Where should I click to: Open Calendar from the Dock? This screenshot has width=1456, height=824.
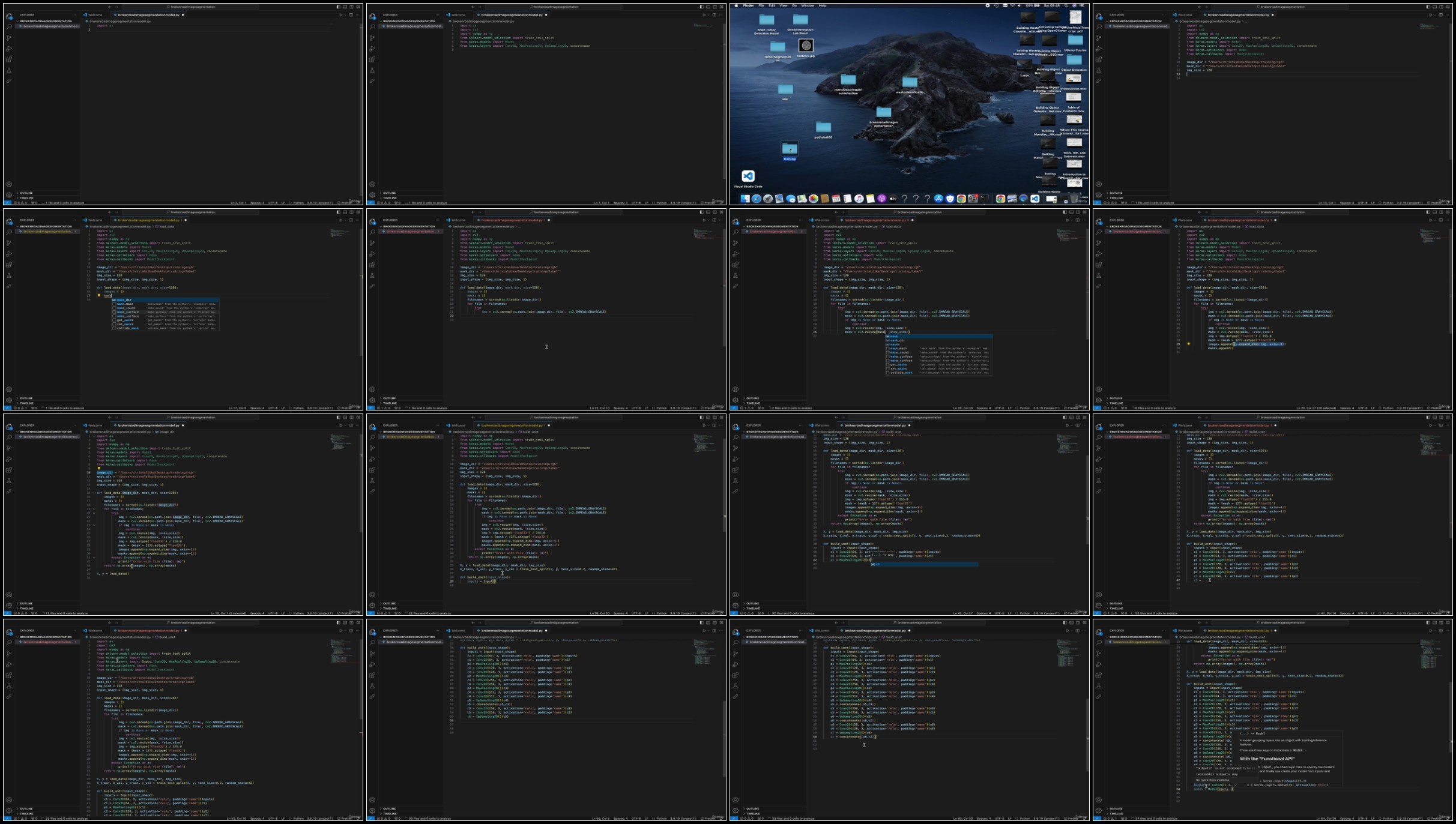(836, 199)
